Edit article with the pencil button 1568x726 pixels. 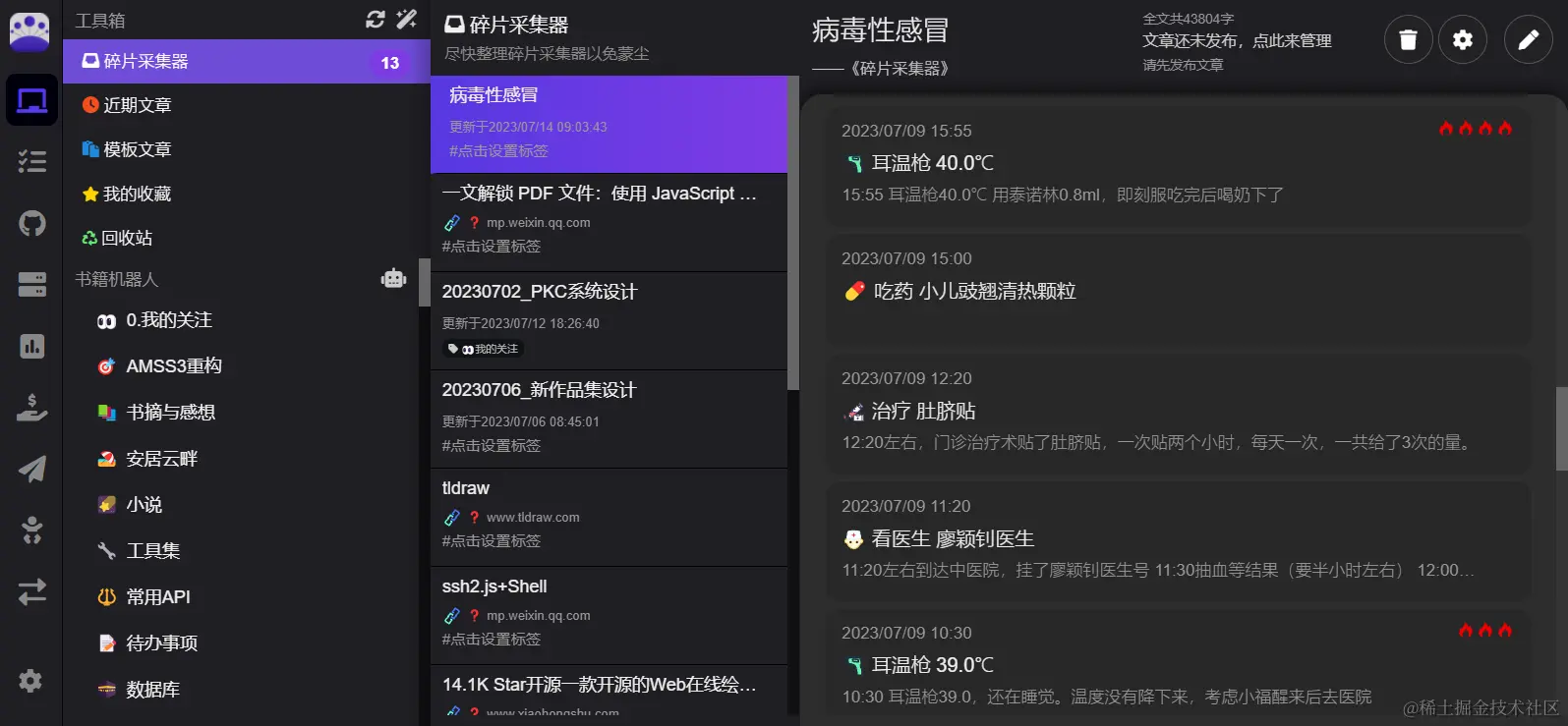pos(1528,39)
